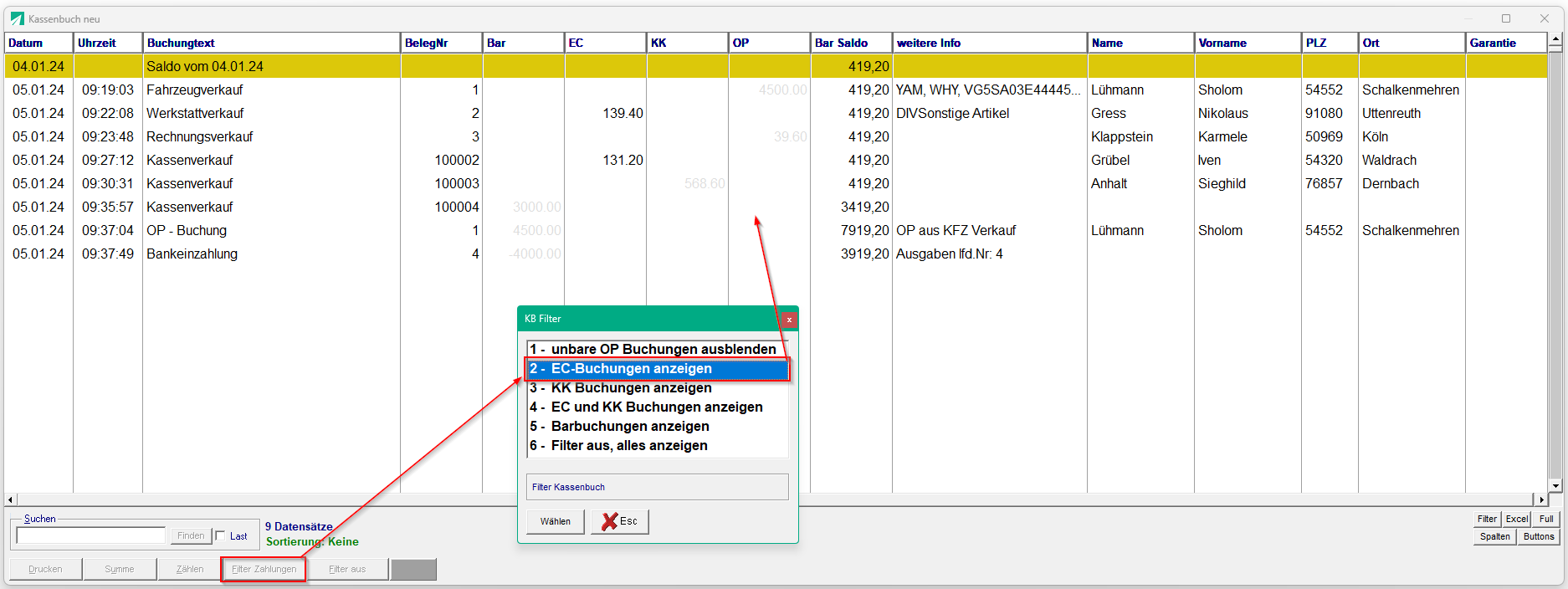Click the Drucken button
This screenshot has width=1568, height=589.
[x=46, y=569]
